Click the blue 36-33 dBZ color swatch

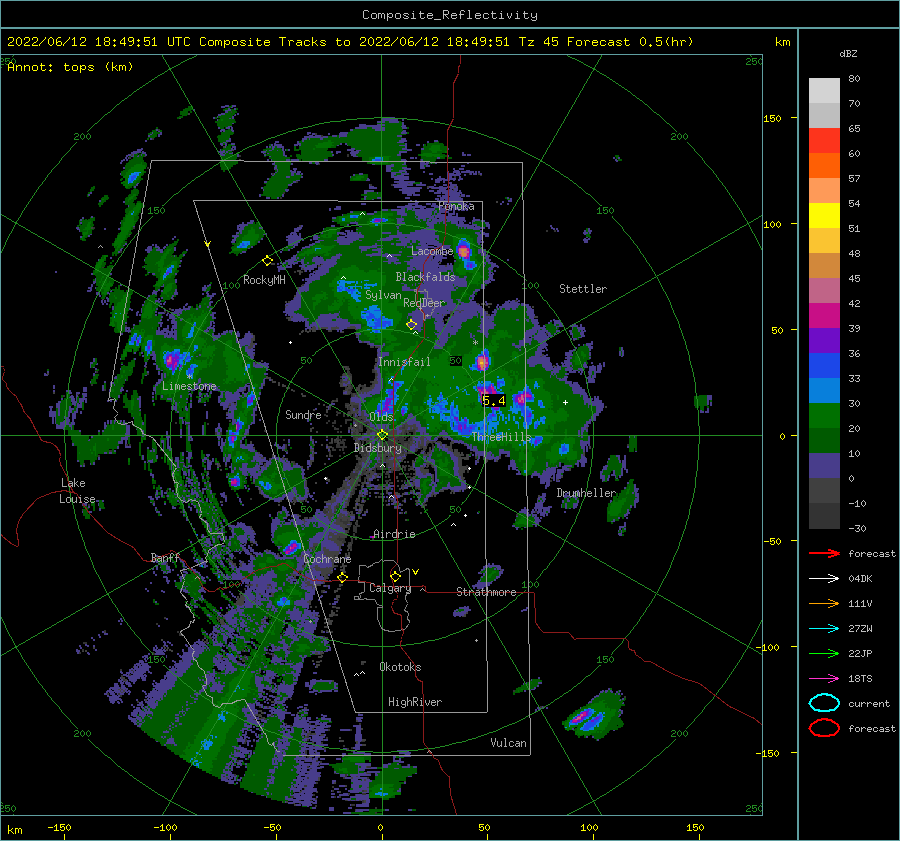[824, 366]
